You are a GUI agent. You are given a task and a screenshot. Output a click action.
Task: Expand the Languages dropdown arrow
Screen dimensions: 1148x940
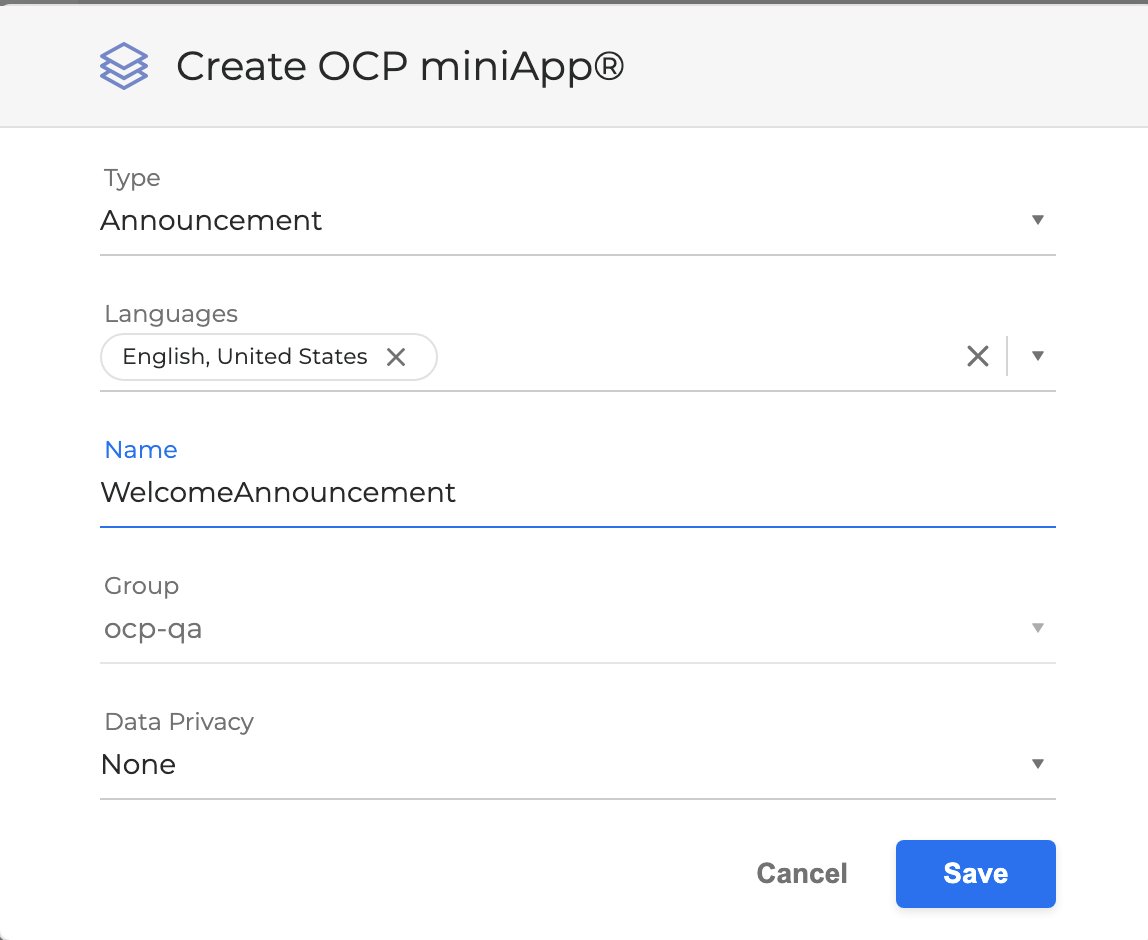click(1037, 356)
